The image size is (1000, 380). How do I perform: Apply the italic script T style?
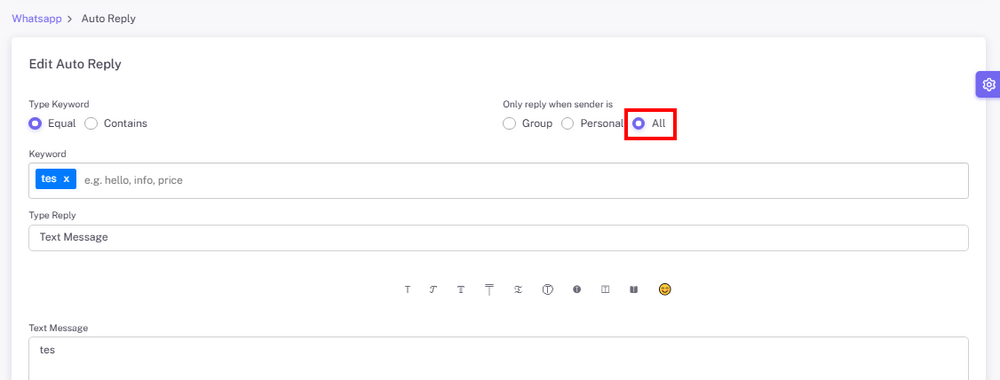point(433,289)
